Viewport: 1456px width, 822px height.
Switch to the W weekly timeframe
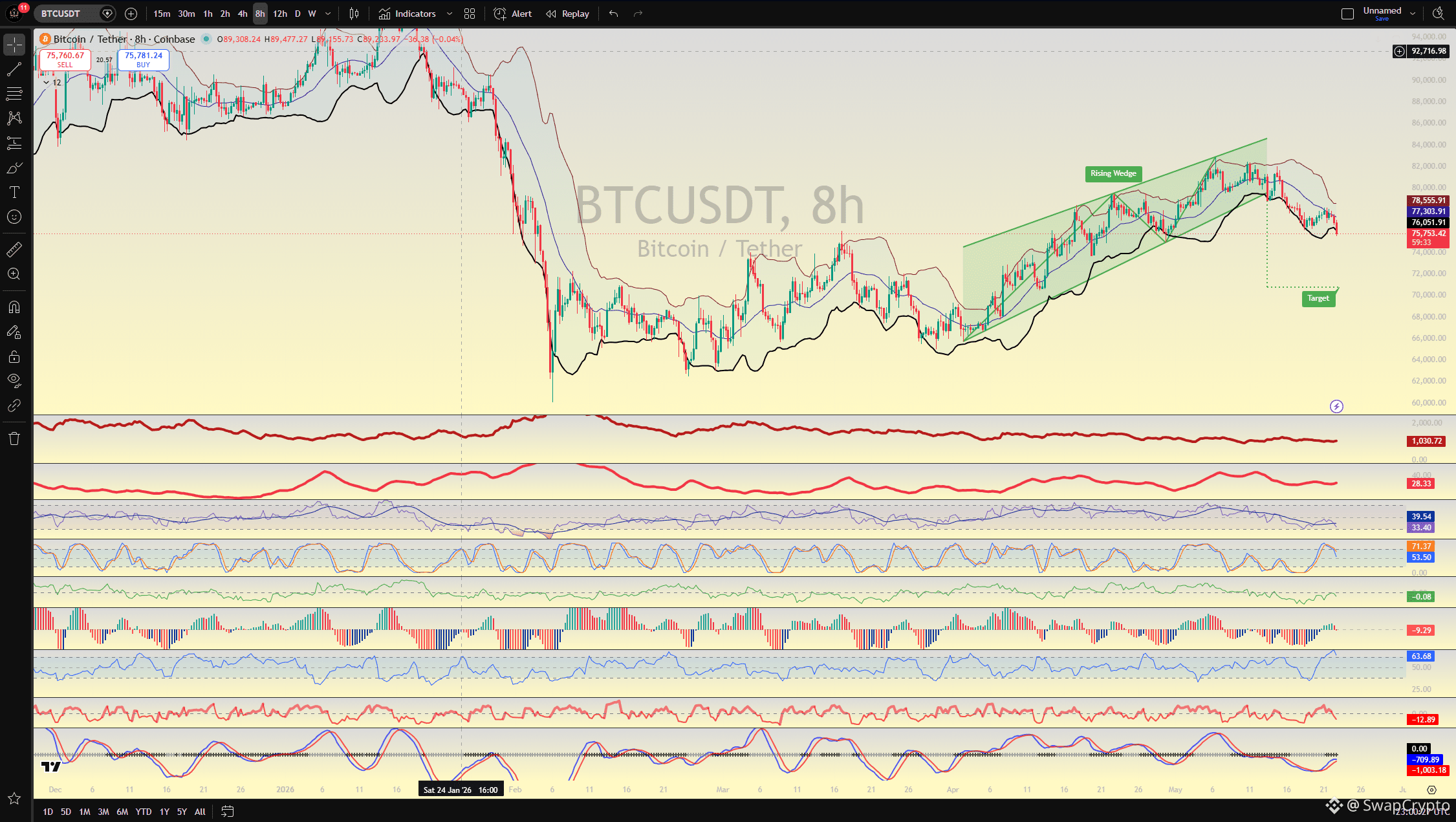pos(312,14)
